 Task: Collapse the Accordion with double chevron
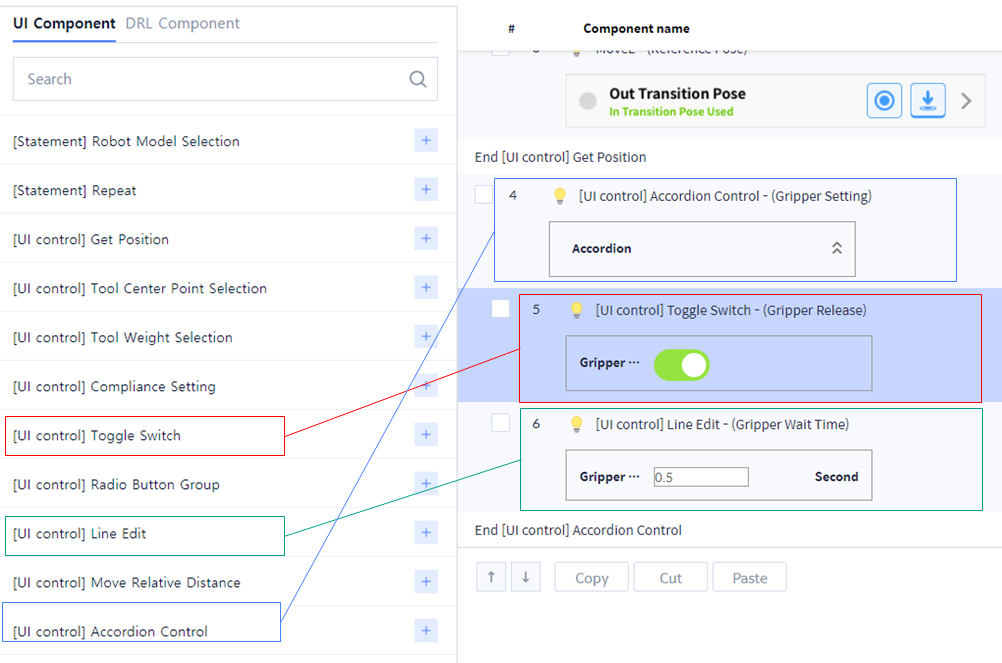coord(837,248)
